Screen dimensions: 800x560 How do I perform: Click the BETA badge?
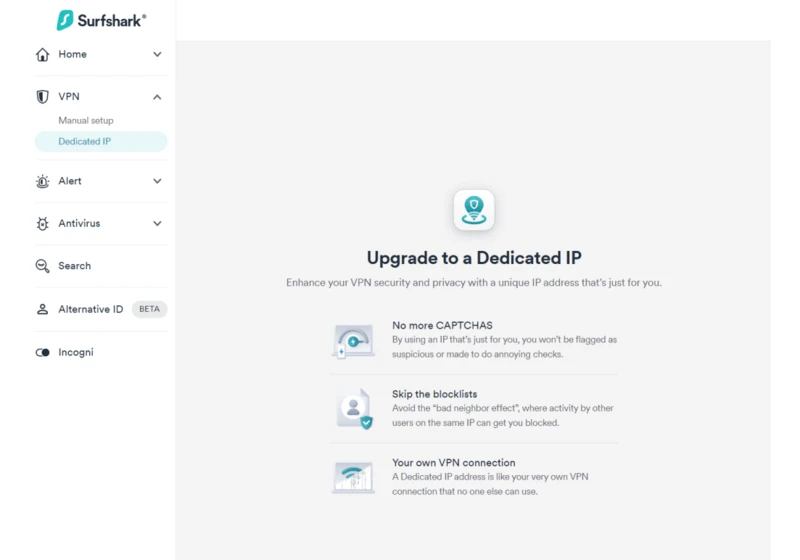coord(149,309)
